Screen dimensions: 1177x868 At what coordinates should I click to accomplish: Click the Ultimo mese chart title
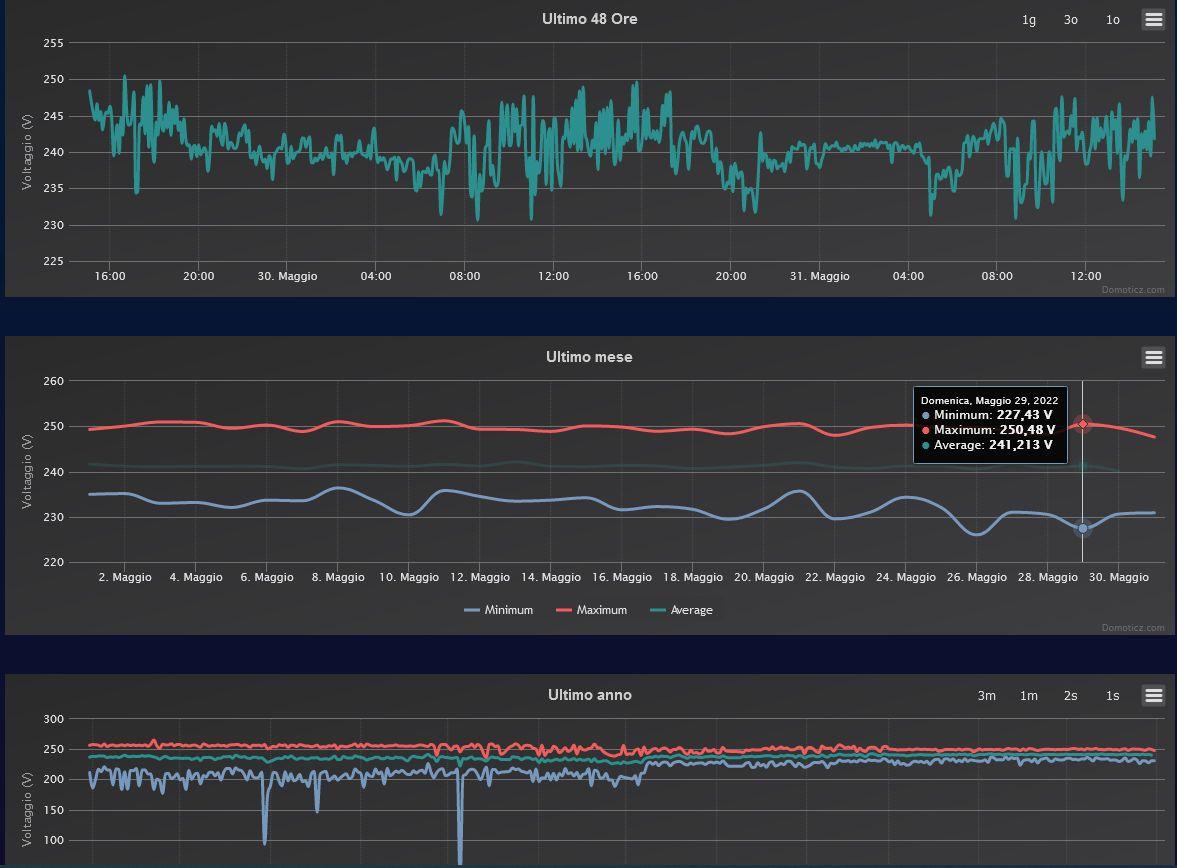click(589, 357)
